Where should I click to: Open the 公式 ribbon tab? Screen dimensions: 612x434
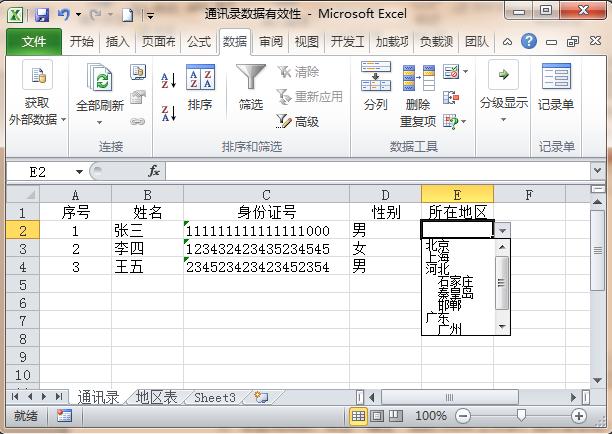click(x=199, y=42)
